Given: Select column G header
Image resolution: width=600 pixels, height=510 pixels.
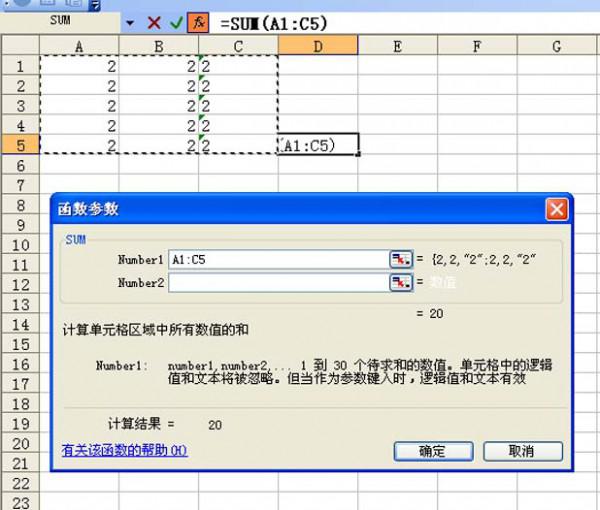Looking at the screenshot, I should 557,46.
